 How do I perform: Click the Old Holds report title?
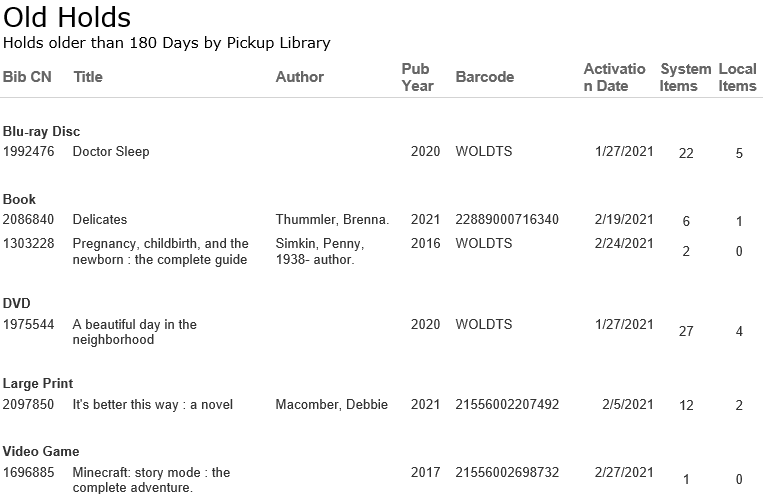coord(67,17)
